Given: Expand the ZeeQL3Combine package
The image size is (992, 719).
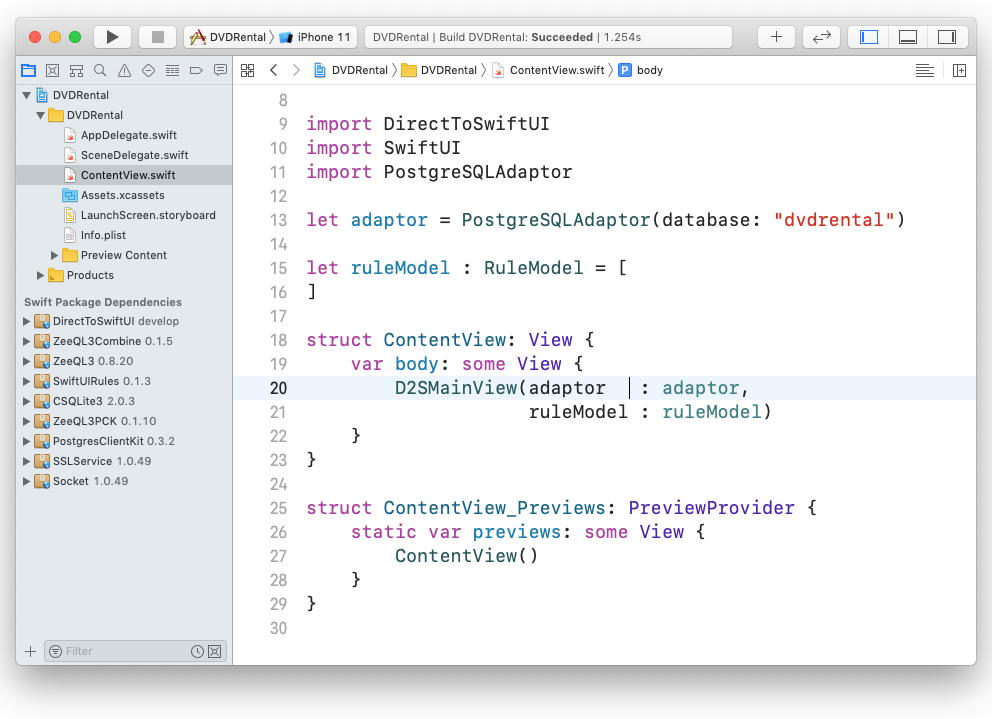Looking at the screenshot, I should 27,341.
